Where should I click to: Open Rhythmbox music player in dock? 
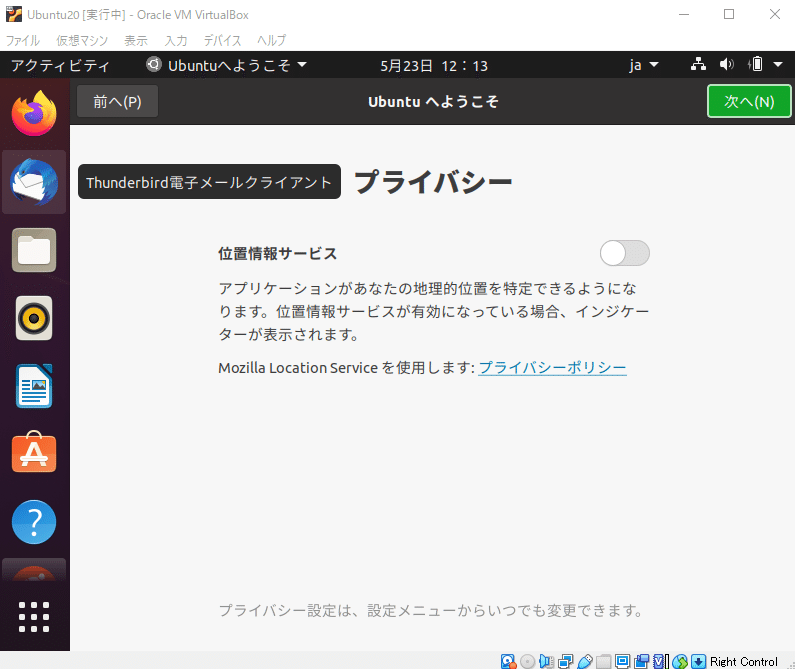pyautogui.click(x=34, y=318)
